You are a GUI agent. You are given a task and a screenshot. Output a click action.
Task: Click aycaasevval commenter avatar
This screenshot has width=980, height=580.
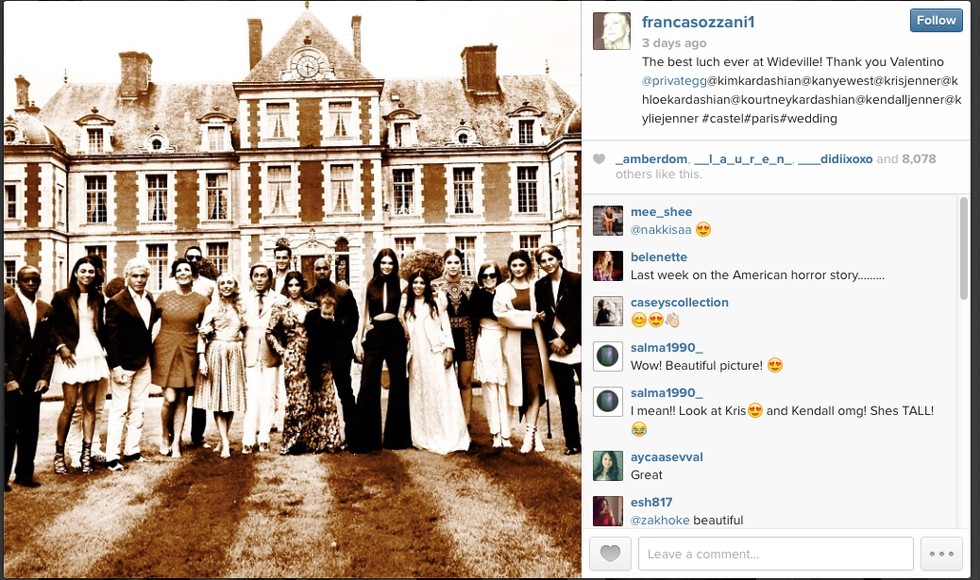pos(608,466)
